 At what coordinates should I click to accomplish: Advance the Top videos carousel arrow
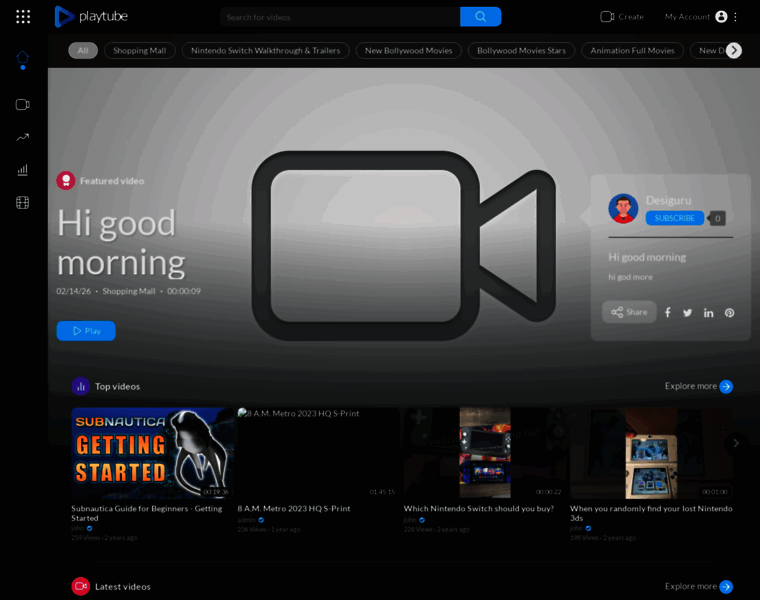click(736, 443)
